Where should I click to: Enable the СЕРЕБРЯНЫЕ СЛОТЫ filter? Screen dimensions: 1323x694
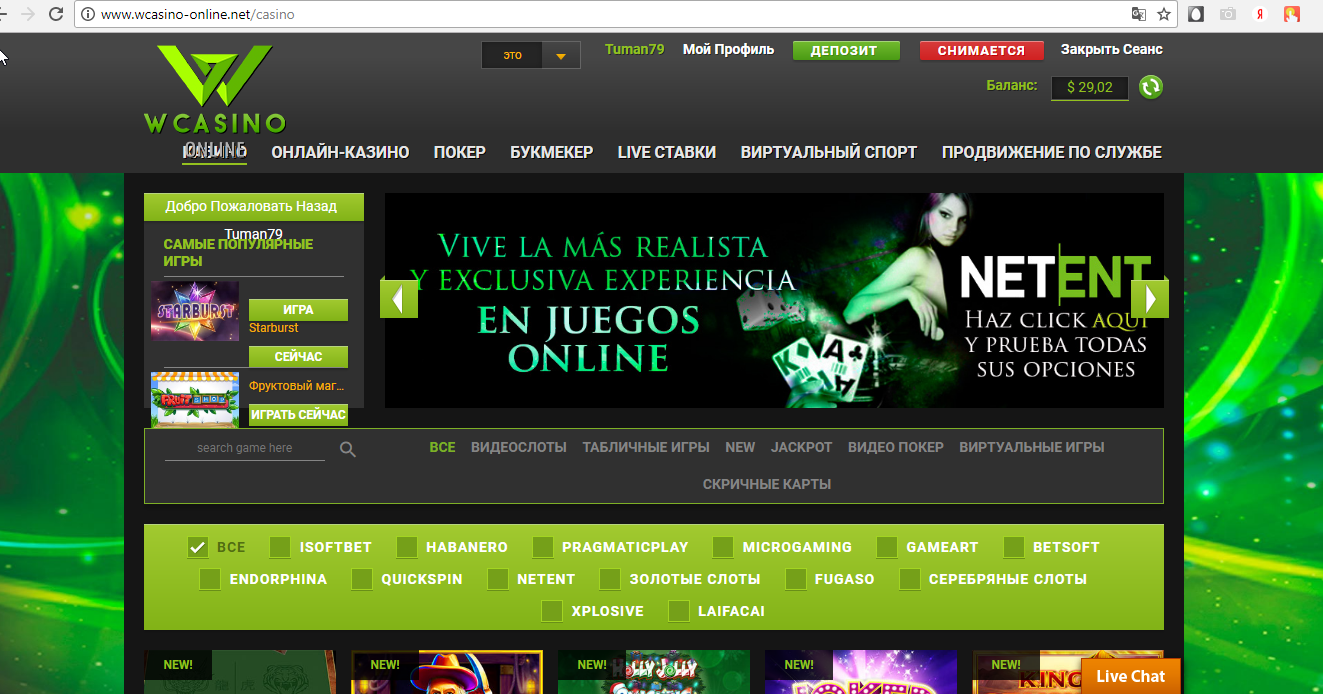tap(910, 579)
